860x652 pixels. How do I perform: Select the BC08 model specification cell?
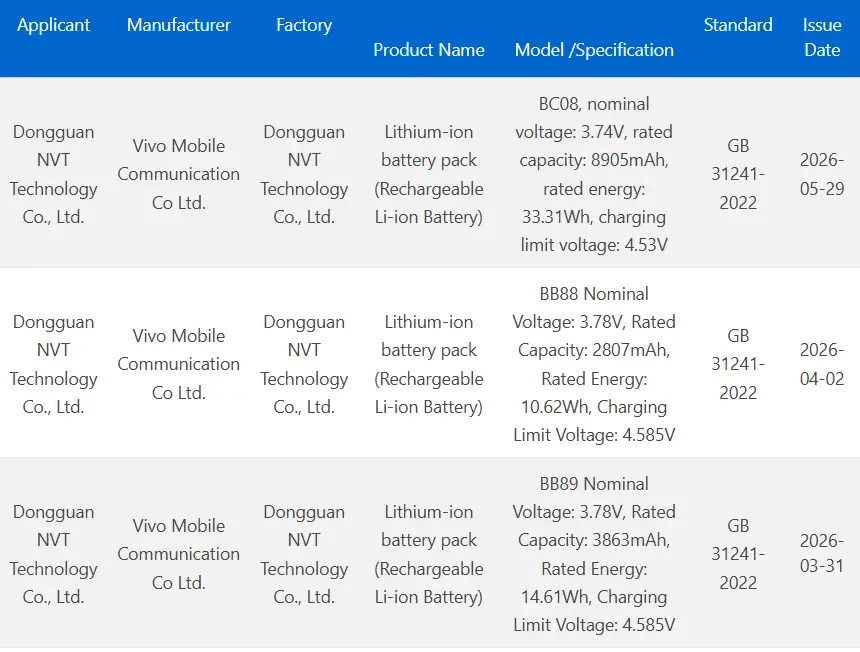coord(594,174)
